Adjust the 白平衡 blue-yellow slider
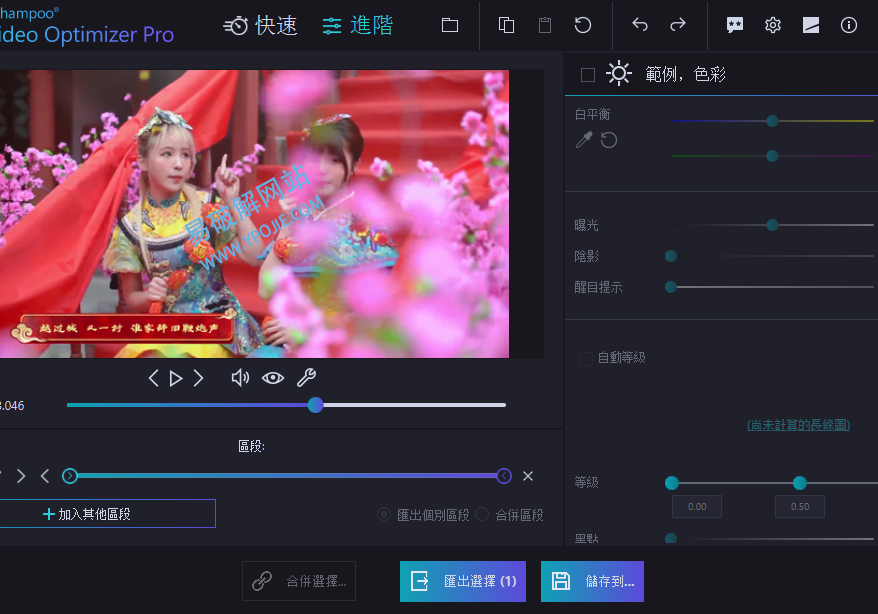The image size is (878, 614). tap(772, 121)
